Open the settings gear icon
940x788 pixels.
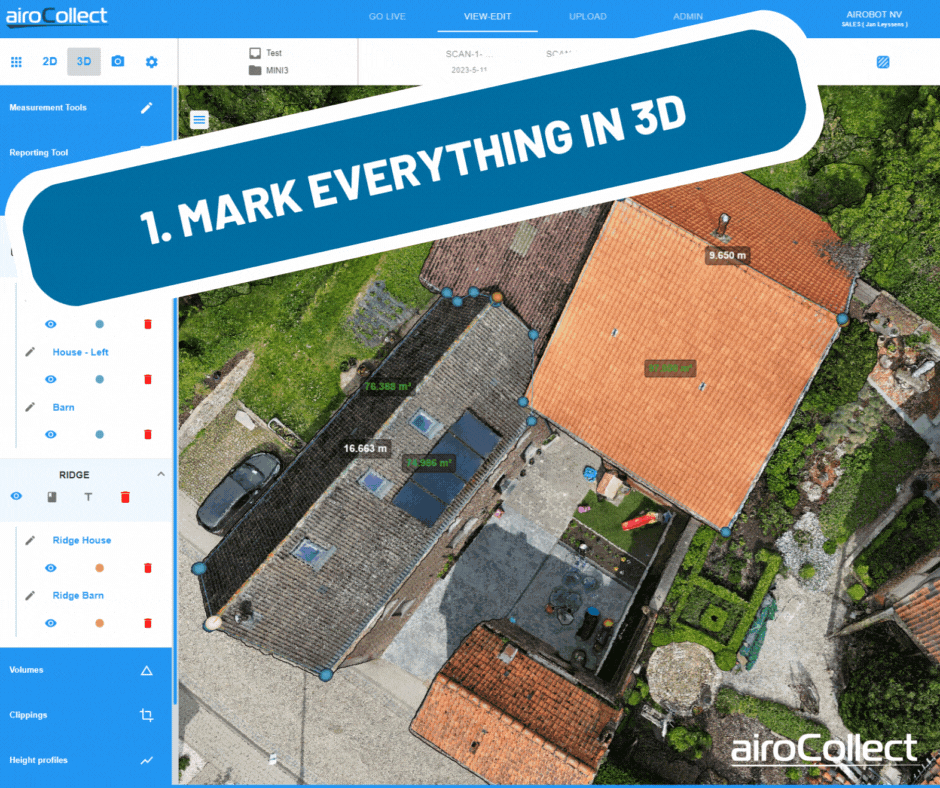tap(151, 62)
